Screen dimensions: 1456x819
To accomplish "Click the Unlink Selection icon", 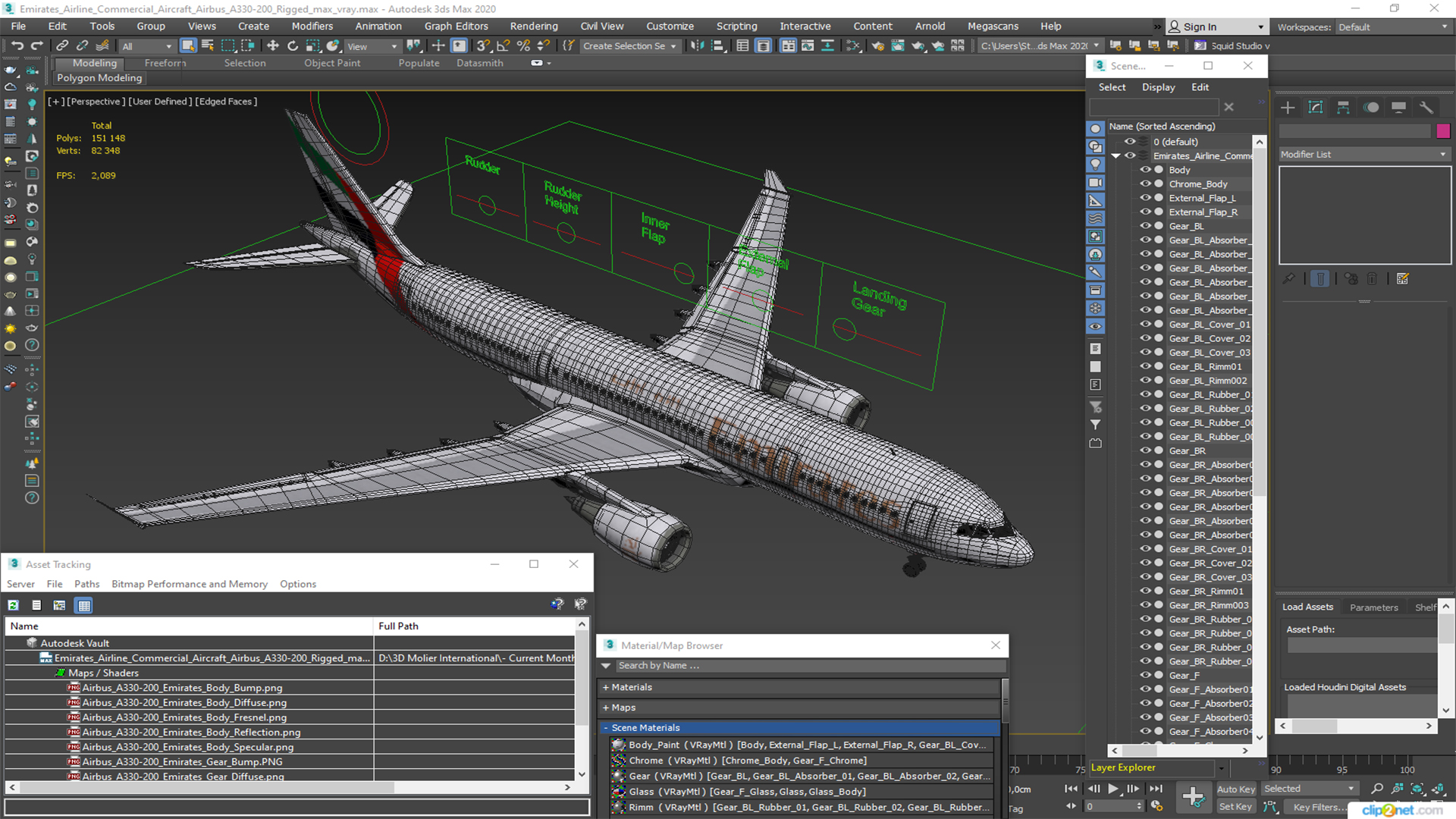I will click(x=82, y=45).
